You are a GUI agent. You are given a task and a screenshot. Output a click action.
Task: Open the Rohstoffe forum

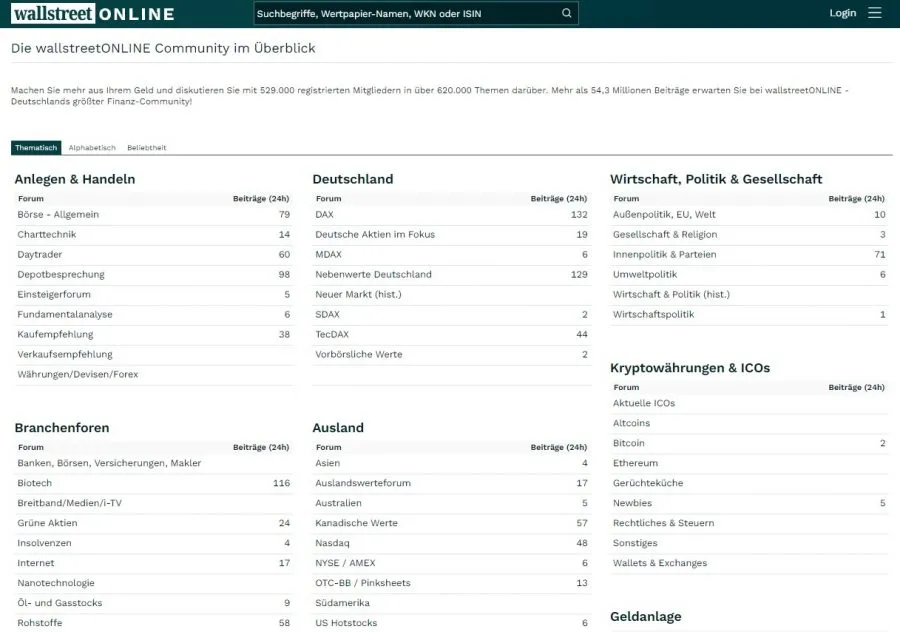point(40,623)
